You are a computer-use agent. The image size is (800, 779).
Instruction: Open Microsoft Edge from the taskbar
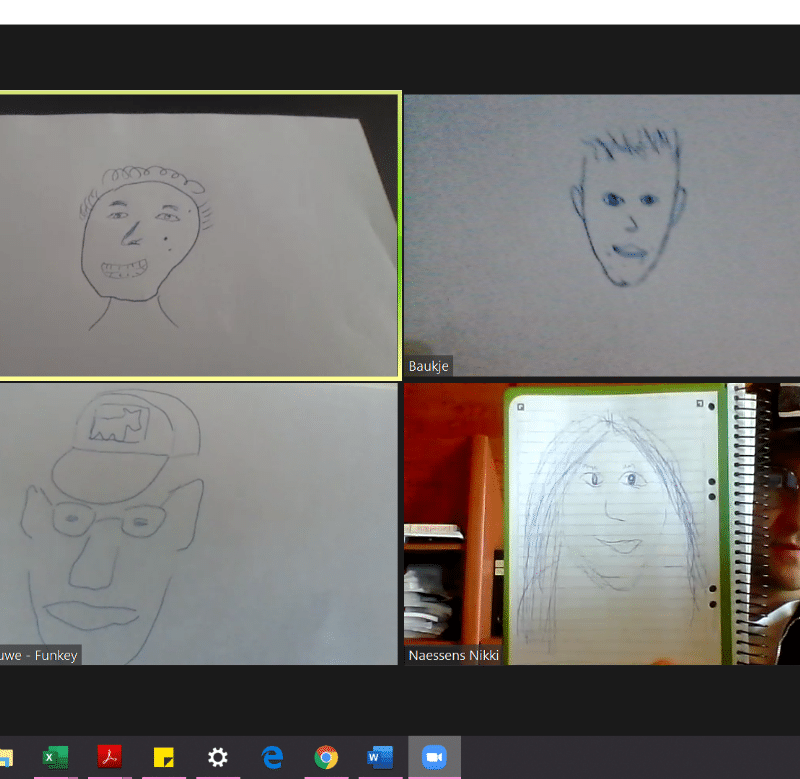pyautogui.click(x=272, y=758)
